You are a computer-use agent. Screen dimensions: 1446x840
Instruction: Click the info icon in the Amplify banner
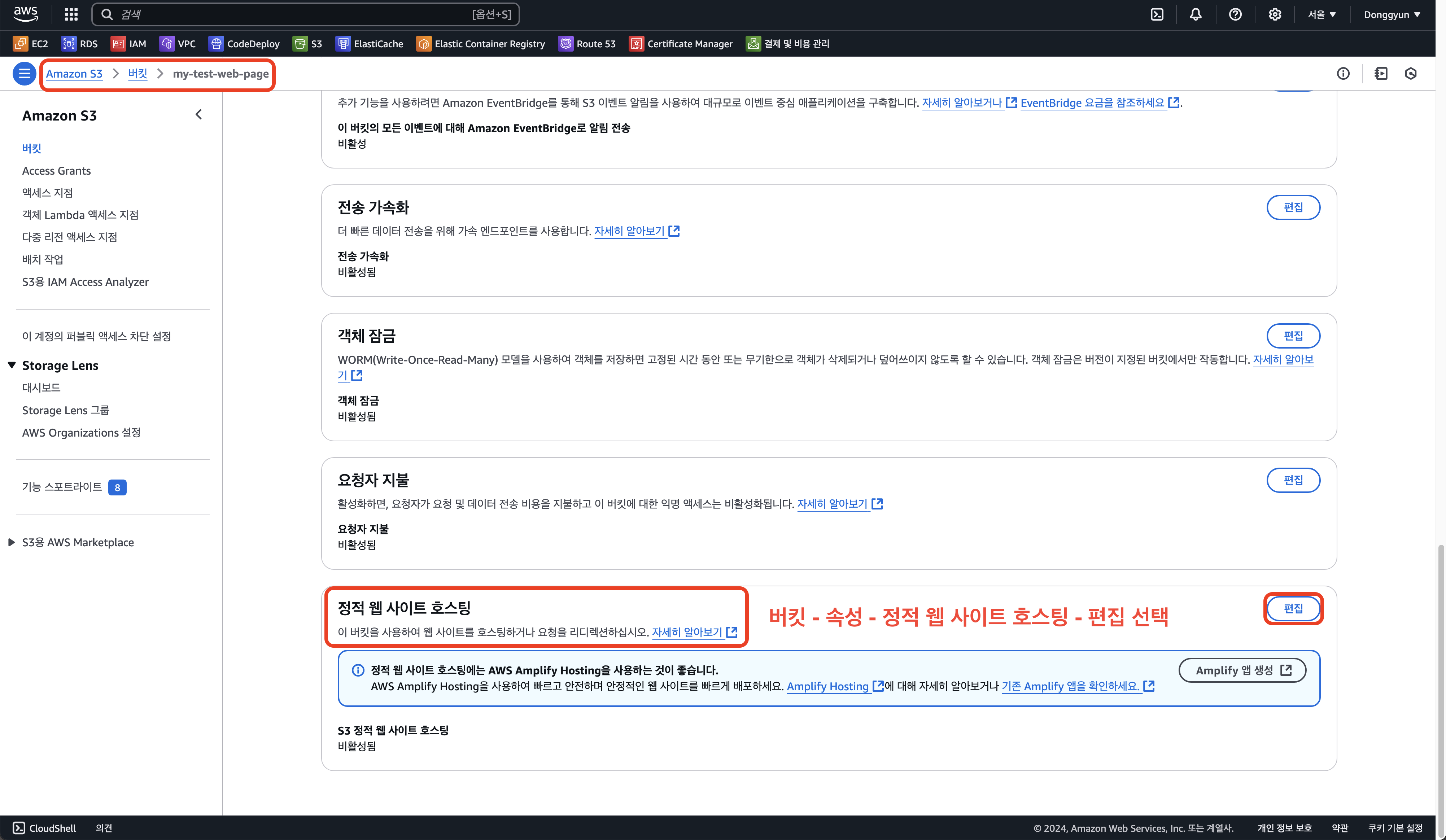tap(358, 670)
